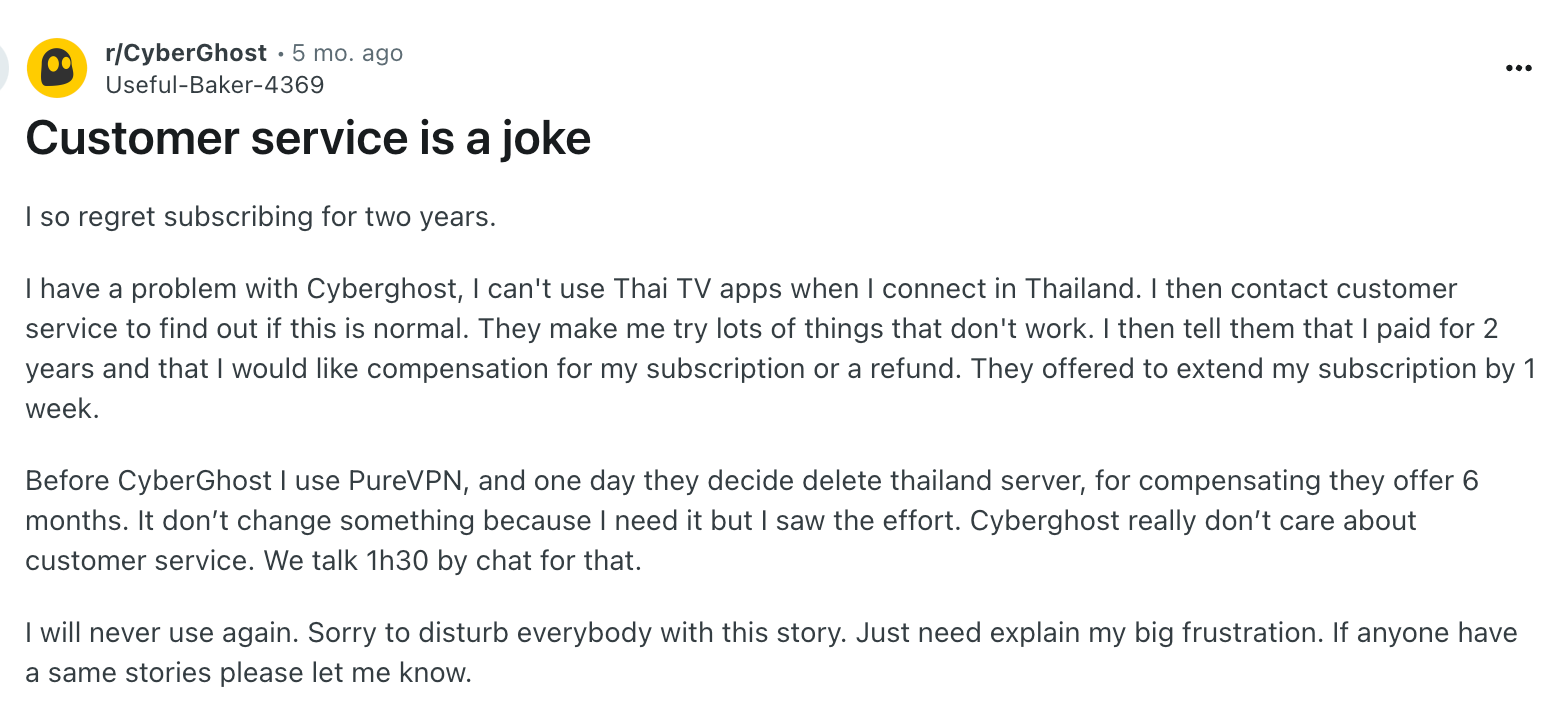Open the "Customer service is a joke" title
The height and width of the screenshot is (716, 1560).
tap(308, 138)
